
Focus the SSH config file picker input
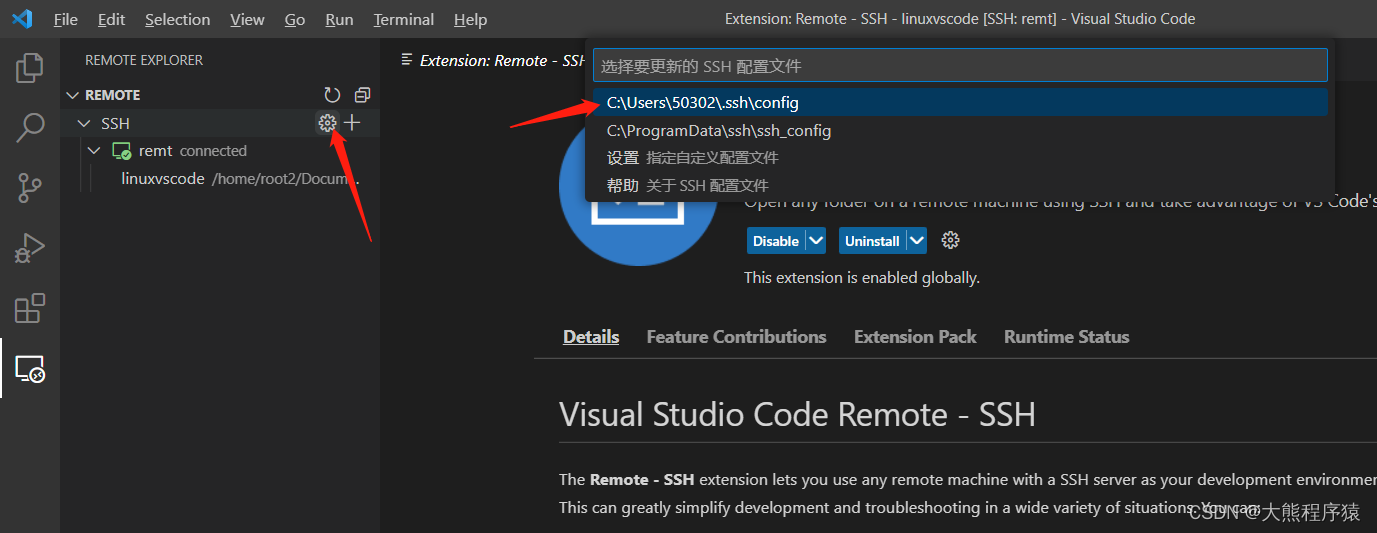(960, 66)
